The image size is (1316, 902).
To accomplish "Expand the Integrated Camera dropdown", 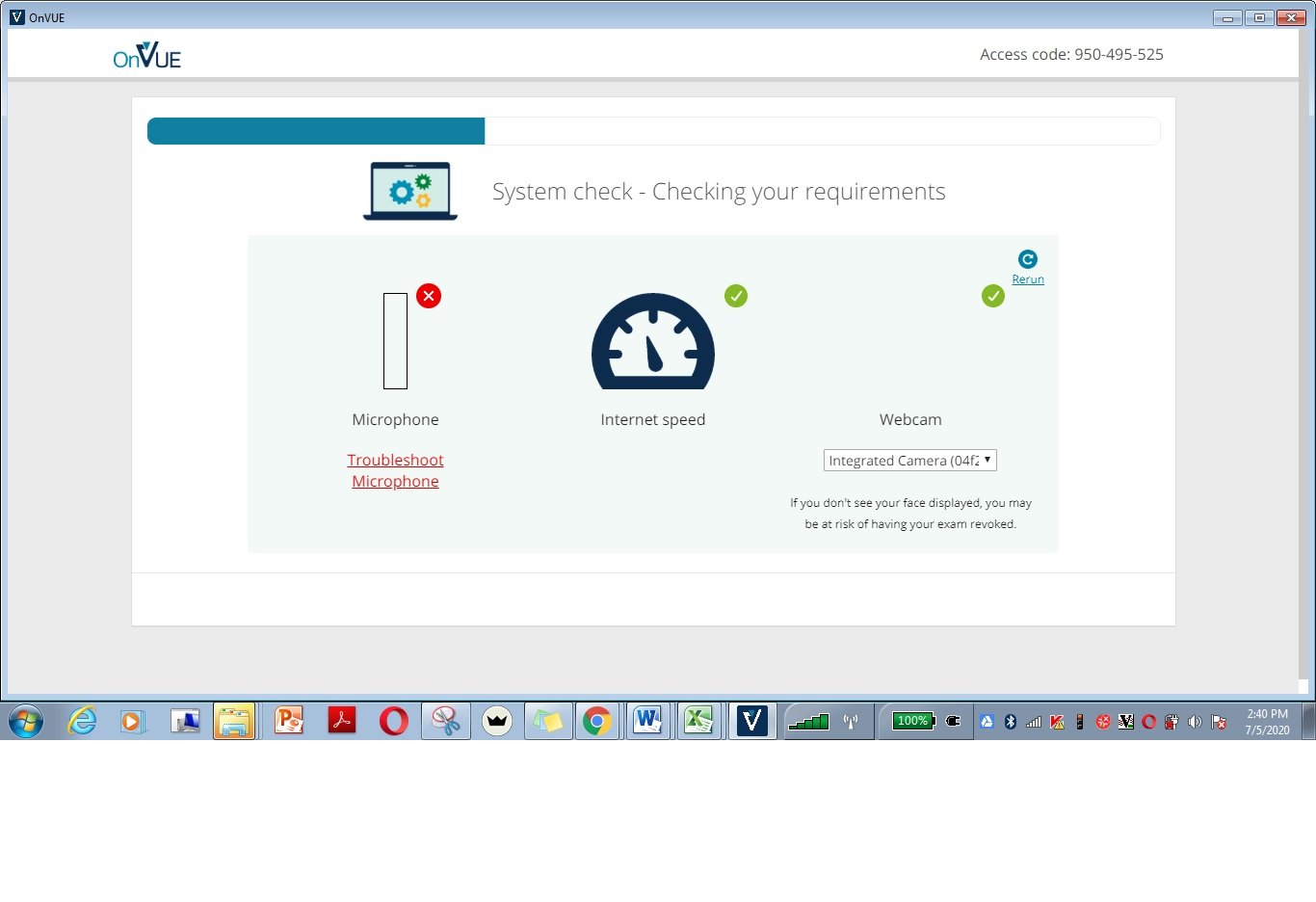I will 909,461.
